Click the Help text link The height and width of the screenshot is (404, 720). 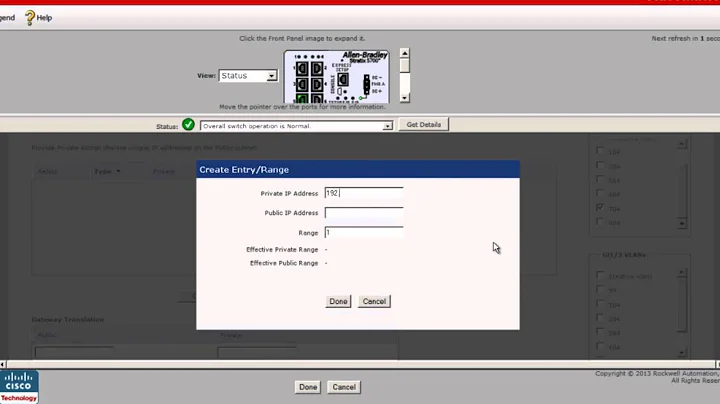tap(44, 18)
